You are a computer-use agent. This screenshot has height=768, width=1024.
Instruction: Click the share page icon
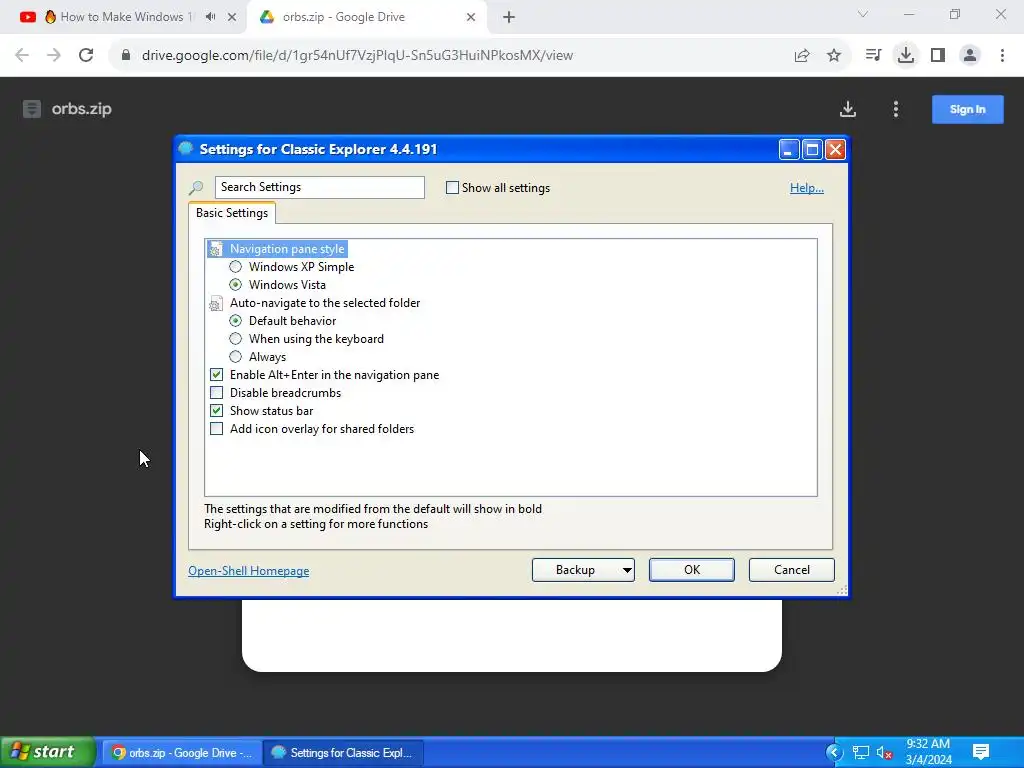(802, 56)
